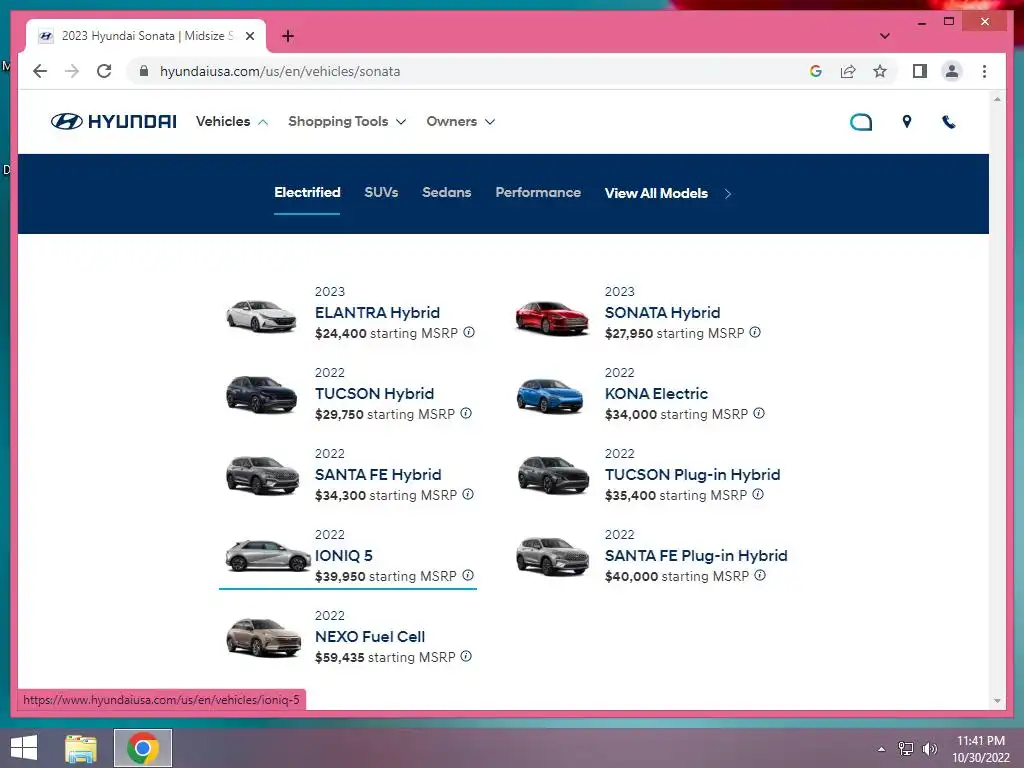Expand the Shopping Tools menu

point(347,121)
